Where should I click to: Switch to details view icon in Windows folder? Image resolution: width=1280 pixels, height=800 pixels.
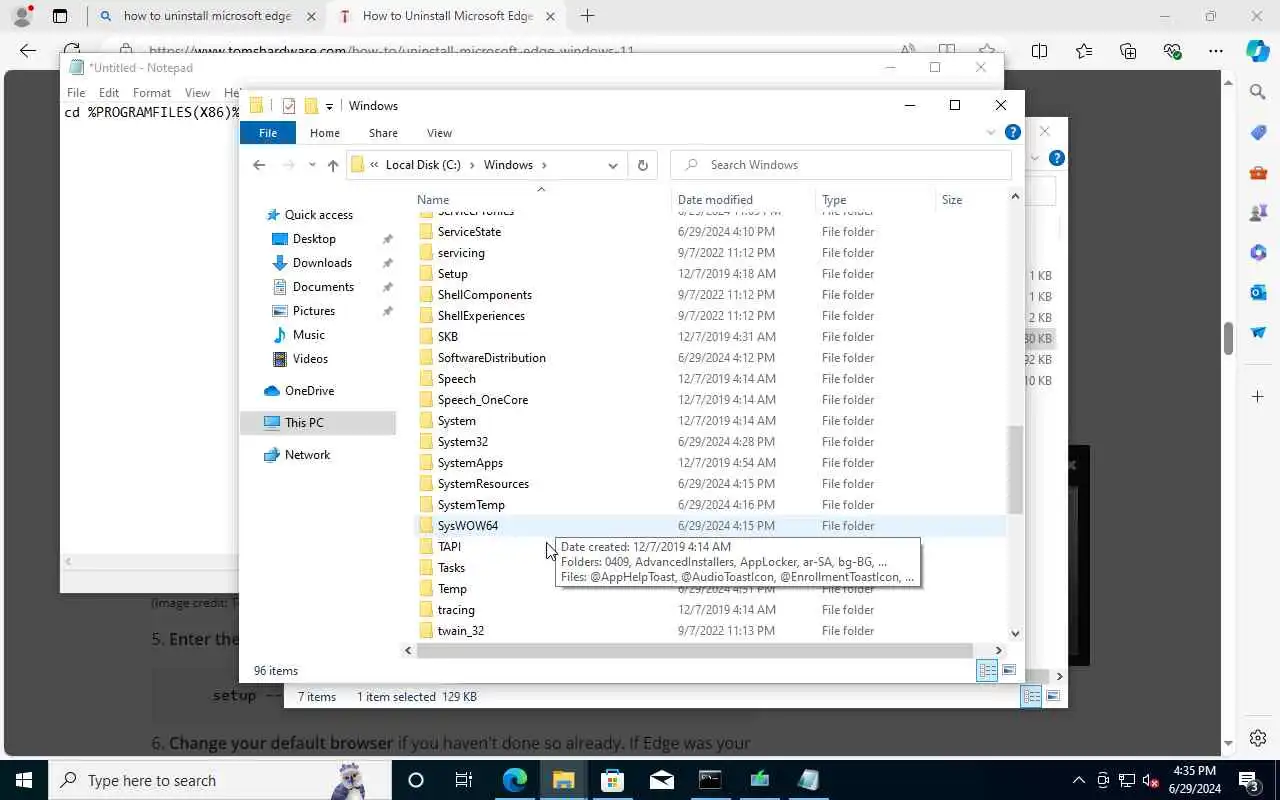(x=987, y=671)
